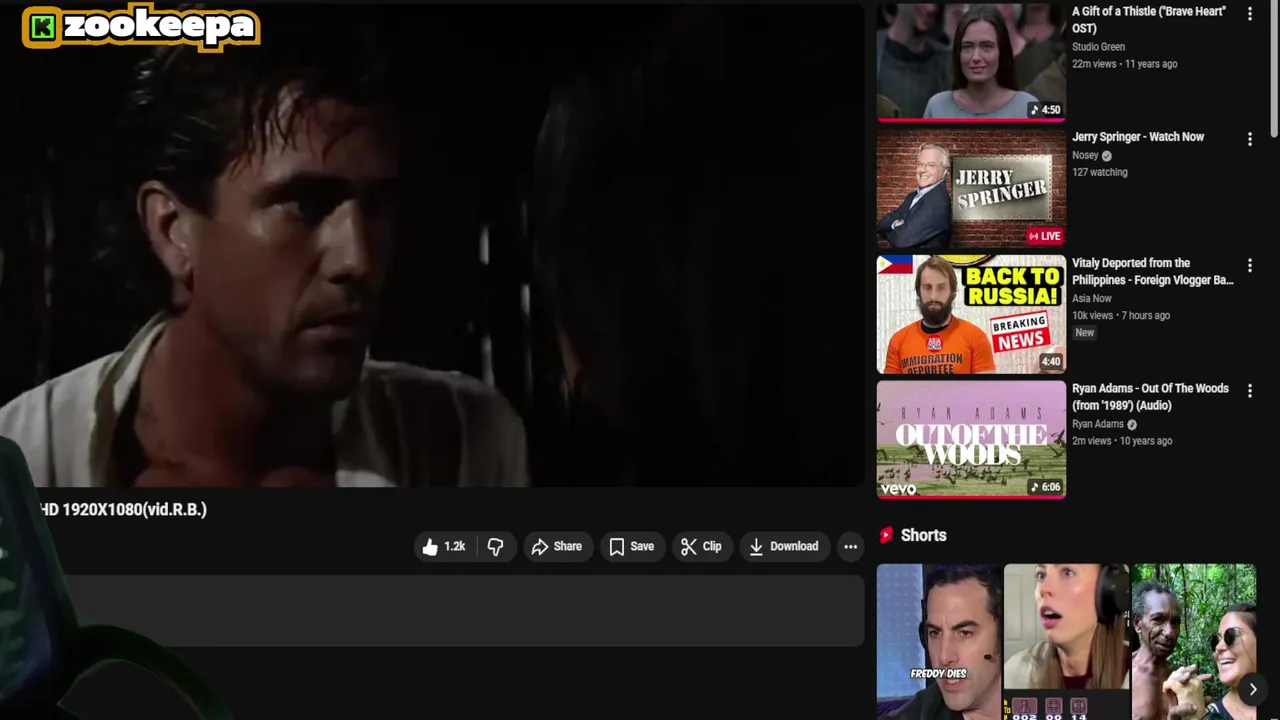This screenshot has height=720, width=1280.
Task: Click the Shorts heading
Action: 923,535
